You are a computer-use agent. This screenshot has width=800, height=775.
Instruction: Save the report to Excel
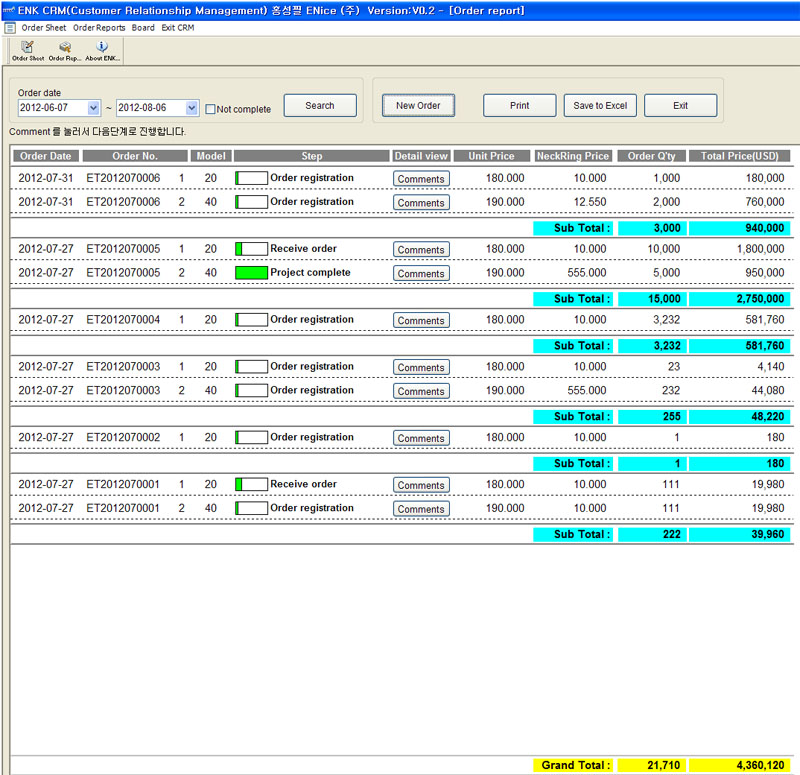pyautogui.click(x=600, y=106)
